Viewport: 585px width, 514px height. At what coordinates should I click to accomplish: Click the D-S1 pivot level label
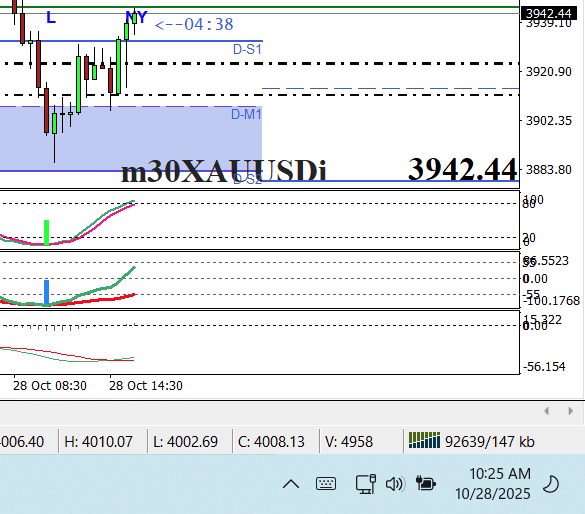[247, 49]
